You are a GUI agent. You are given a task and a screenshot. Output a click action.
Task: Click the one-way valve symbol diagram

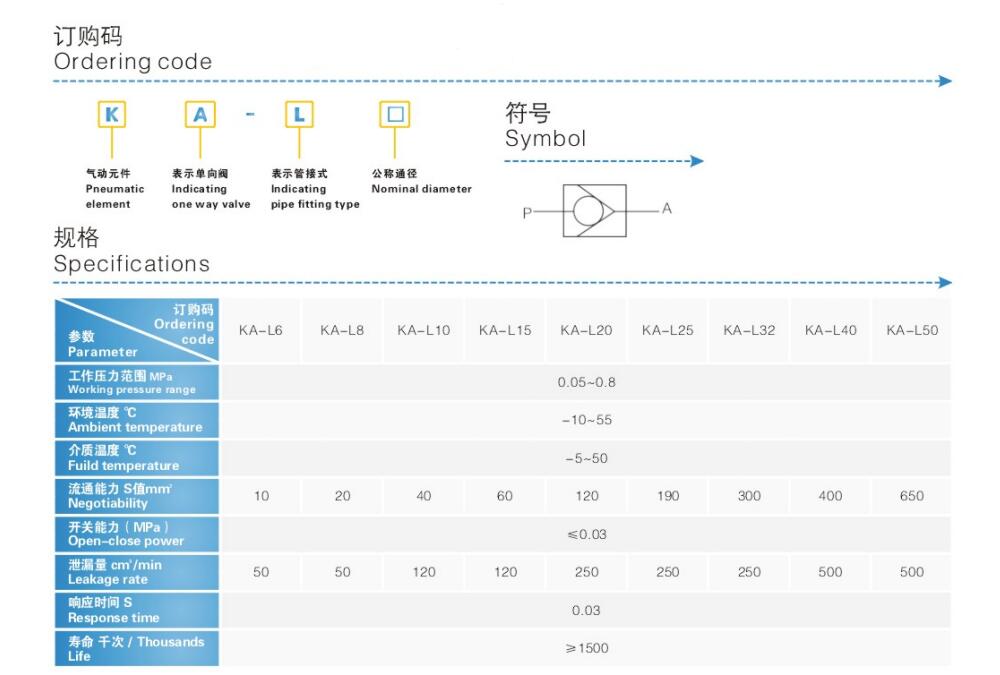[594, 210]
